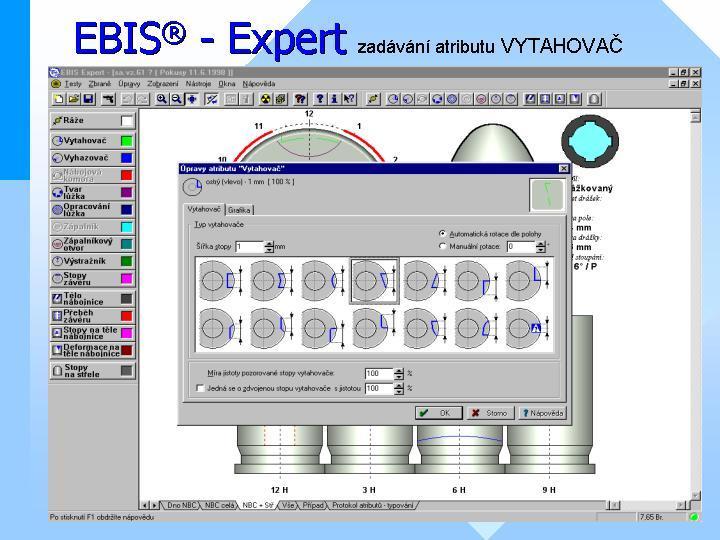
Task: Click the tab scroll right arrow at bottom-left
Action: [x=154, y=506]
